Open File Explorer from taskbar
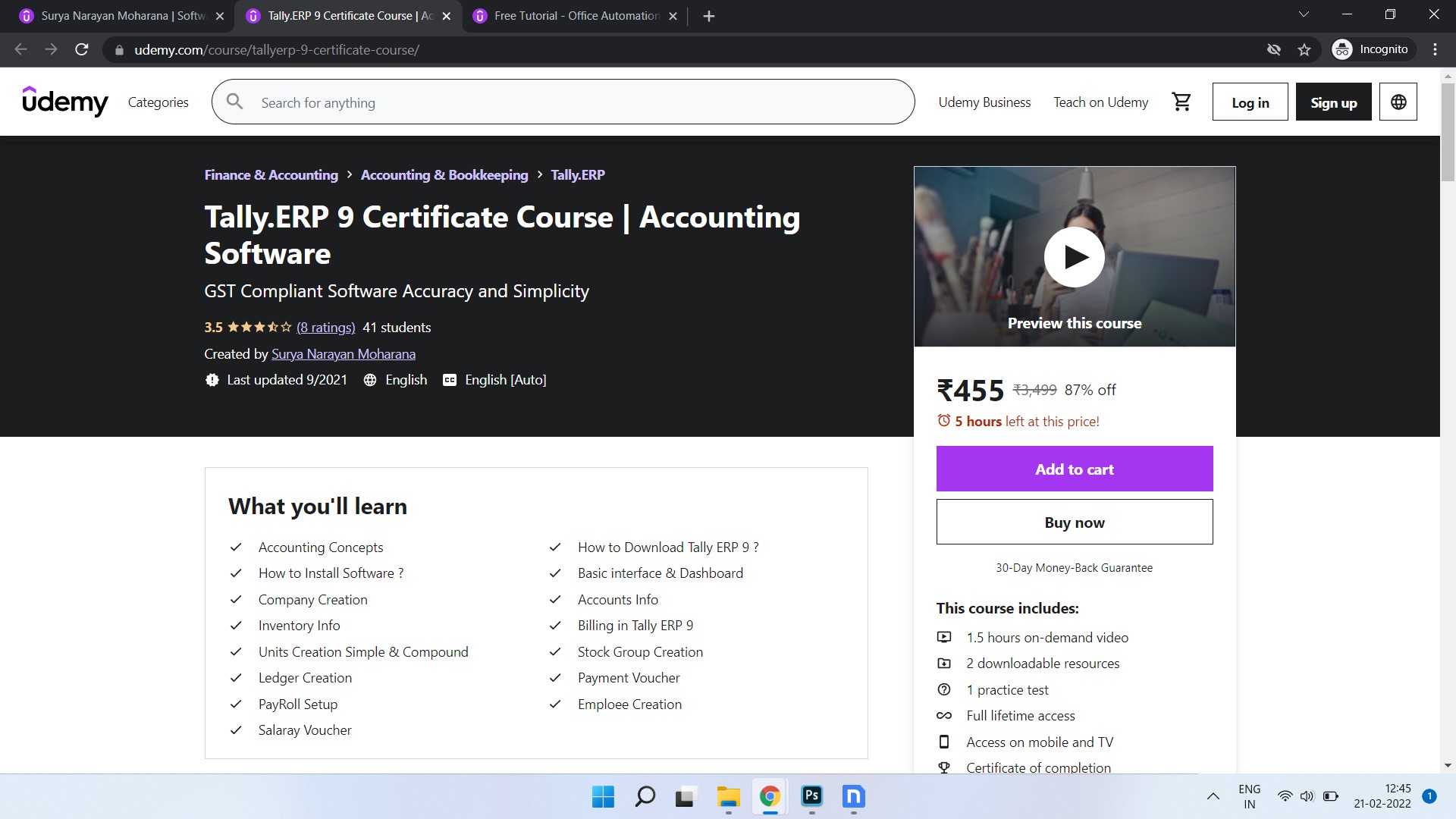 coord(728,796)
